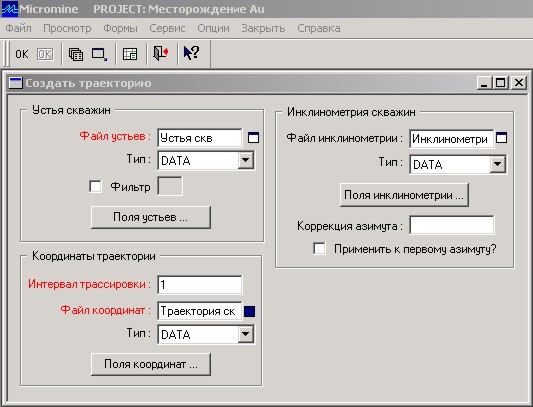Click the exit door toolbar icon
The width and height of the screenshot is (533, 407).
click(161, 53)
